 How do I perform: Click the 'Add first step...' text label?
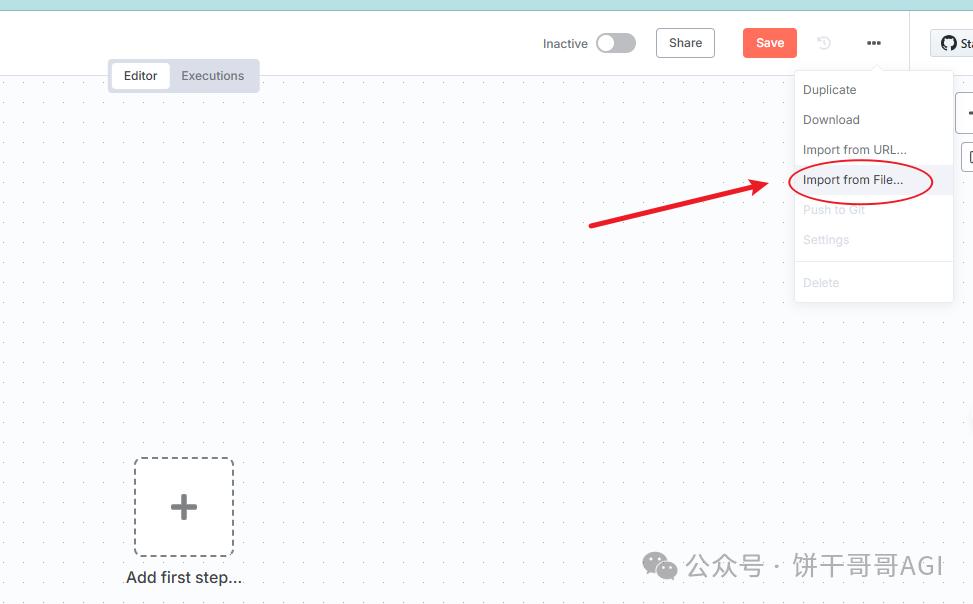184,577
